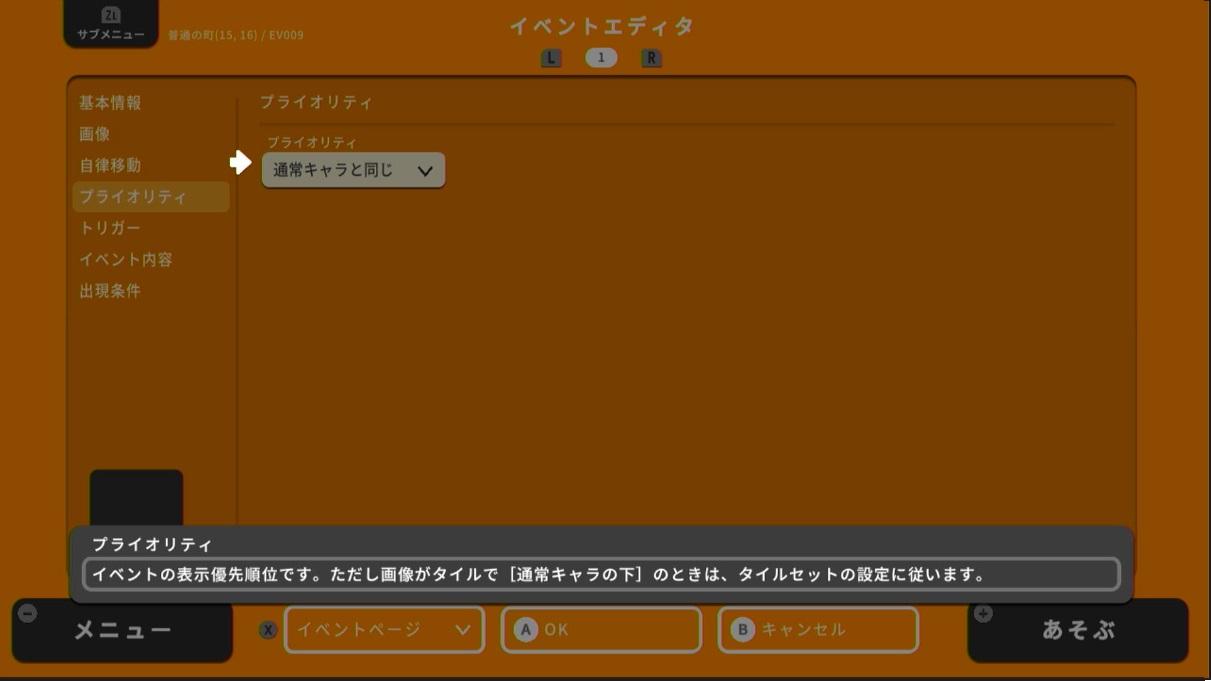Open the メニュー from the bottom bar

(x=120, y=628)
